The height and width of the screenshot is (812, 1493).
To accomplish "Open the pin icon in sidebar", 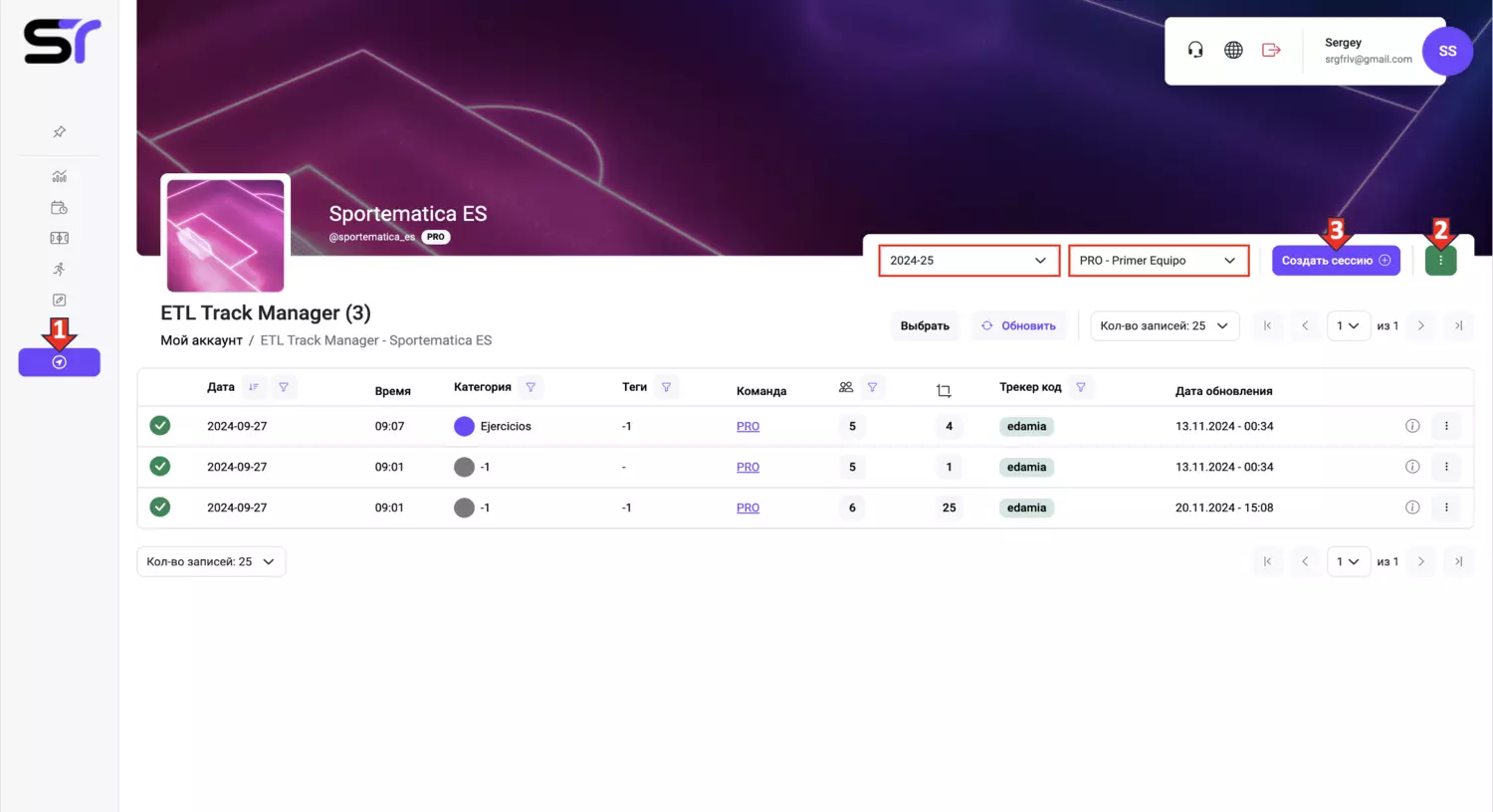I will 59,131.
